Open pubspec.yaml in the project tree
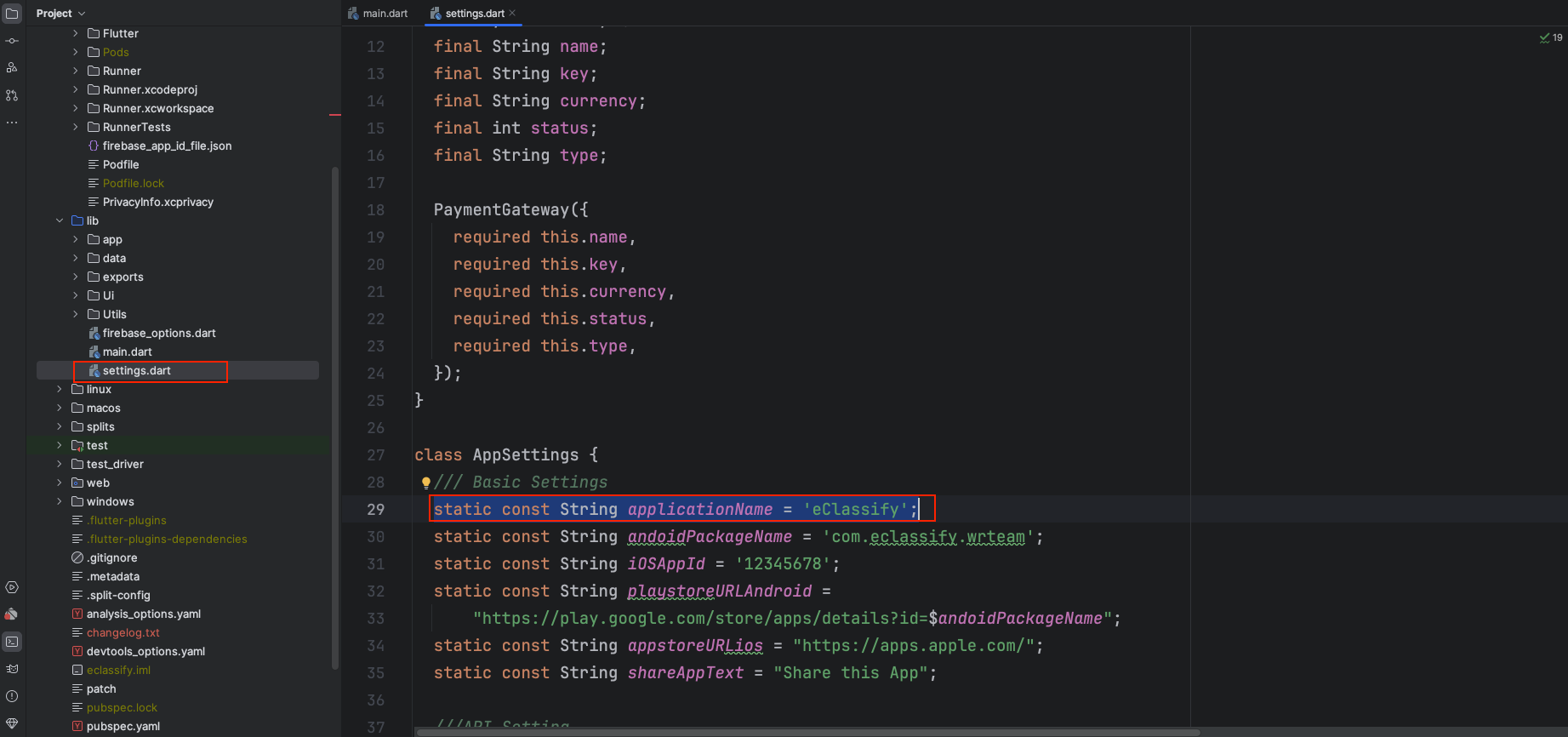This screenshot has width=1568, height=737. (123, 726)
